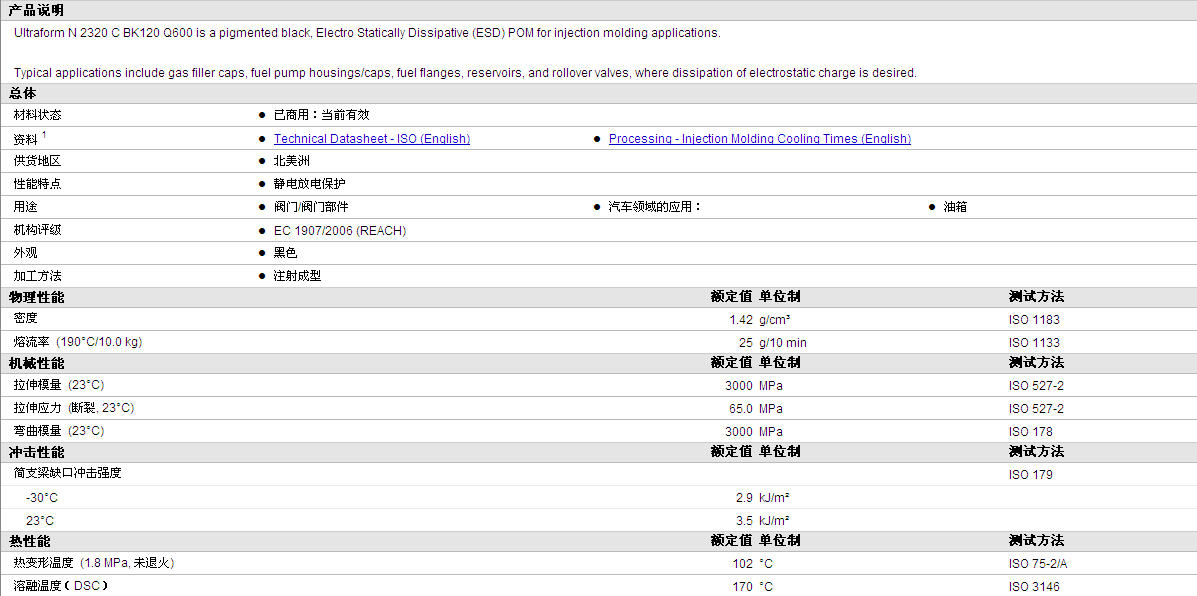The width and height of the screenshot is (1197, 596).
Task: Click the 3.5 impact strength value
Action: coord(744,520)
